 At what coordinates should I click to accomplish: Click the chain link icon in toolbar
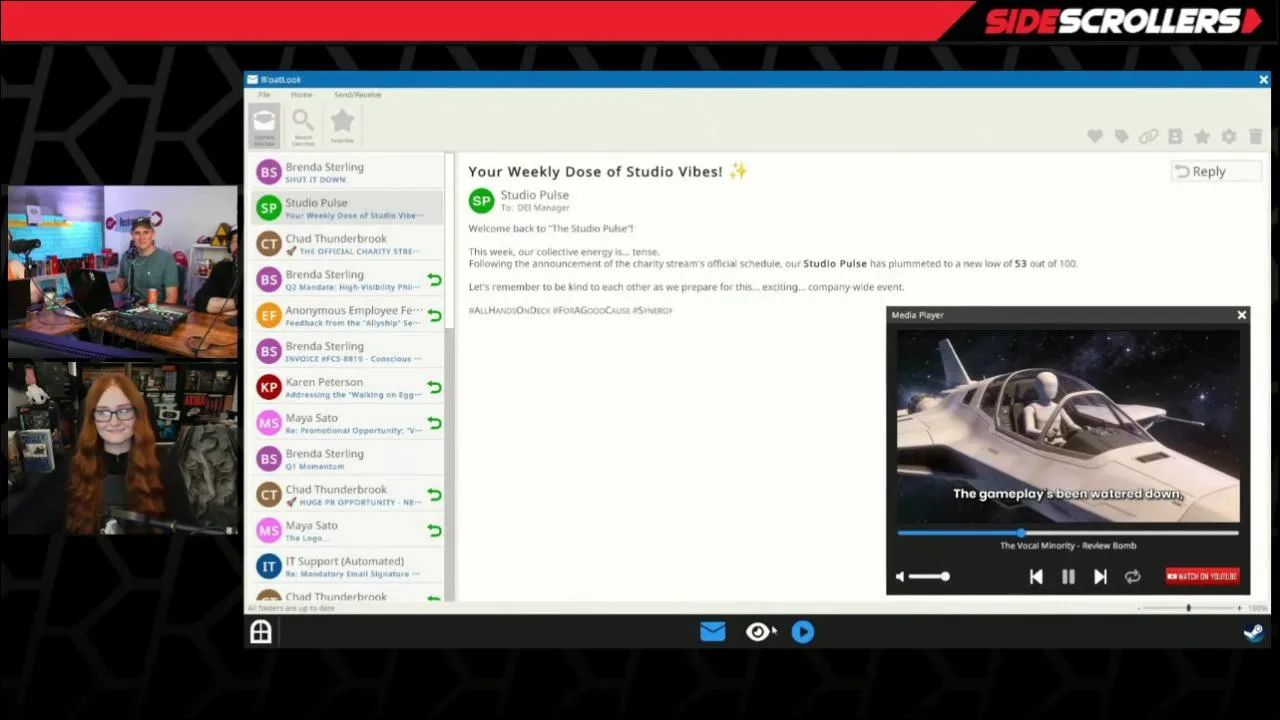[1148, 137]
